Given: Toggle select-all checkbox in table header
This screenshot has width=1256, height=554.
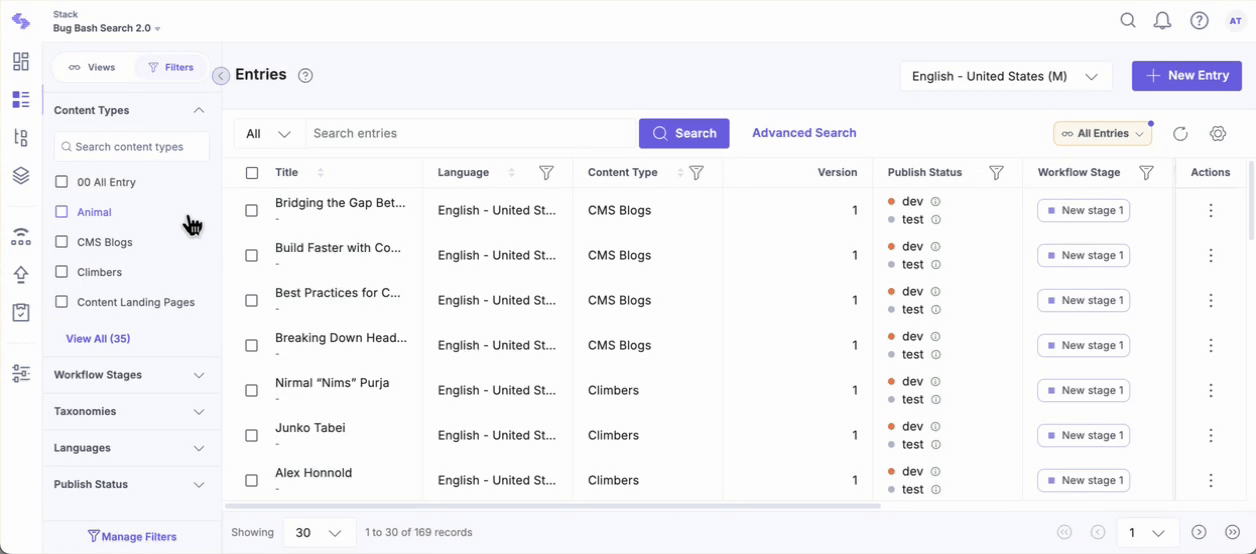Looking at the screenshot, I should (x=252, y=173).
